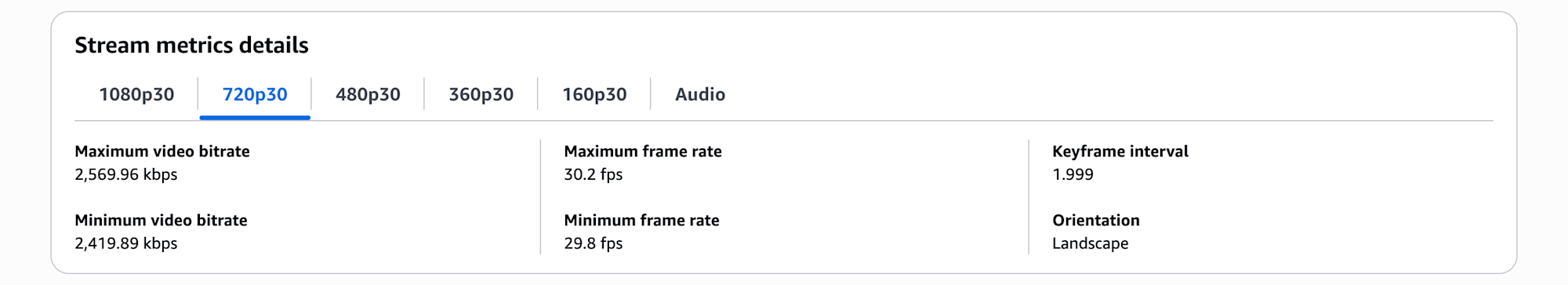Image resolution: width=1568 pixels, height=285 pixels.
Task: Click the Minimum video bitrate label
Action: click(x=161, y=220)
